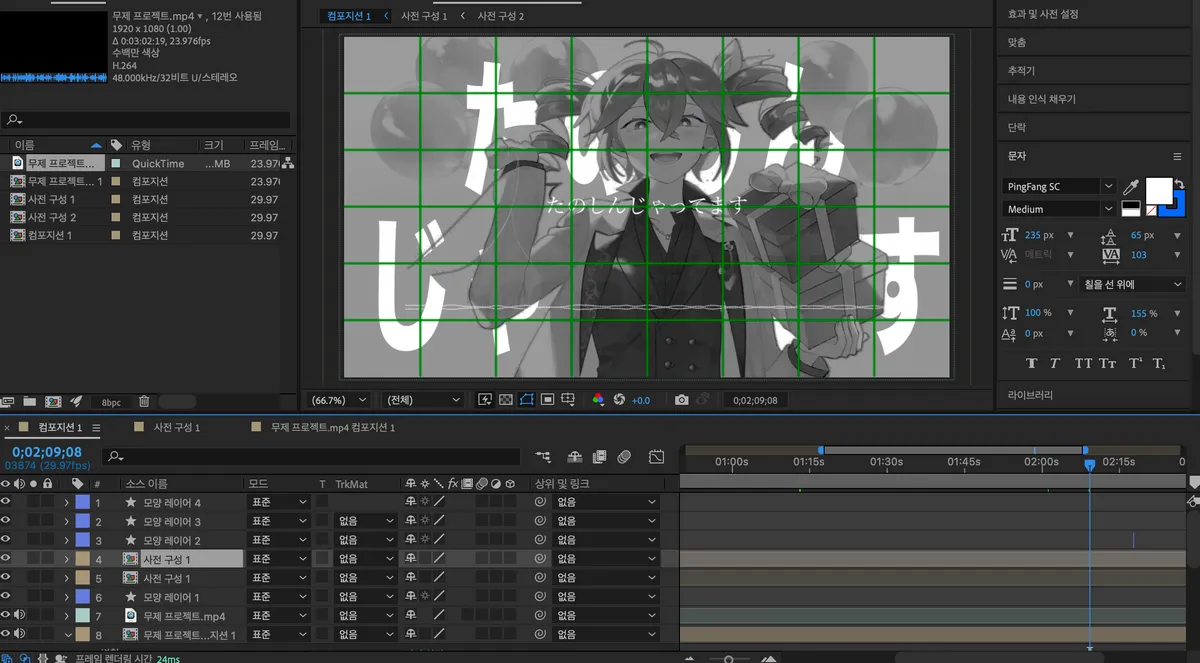Hide 무제 프로젝트.mp4 layer video
This screenshot has height=663, width=1200.
tap(6, 616)
